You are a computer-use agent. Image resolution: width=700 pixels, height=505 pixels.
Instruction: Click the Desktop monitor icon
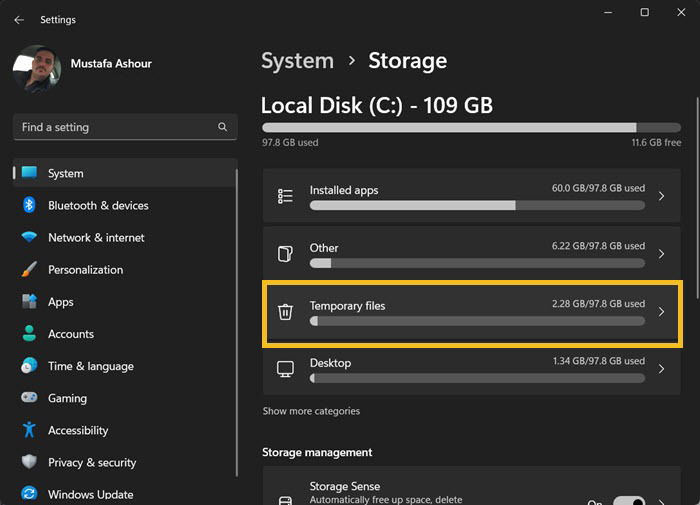[285, 369]
